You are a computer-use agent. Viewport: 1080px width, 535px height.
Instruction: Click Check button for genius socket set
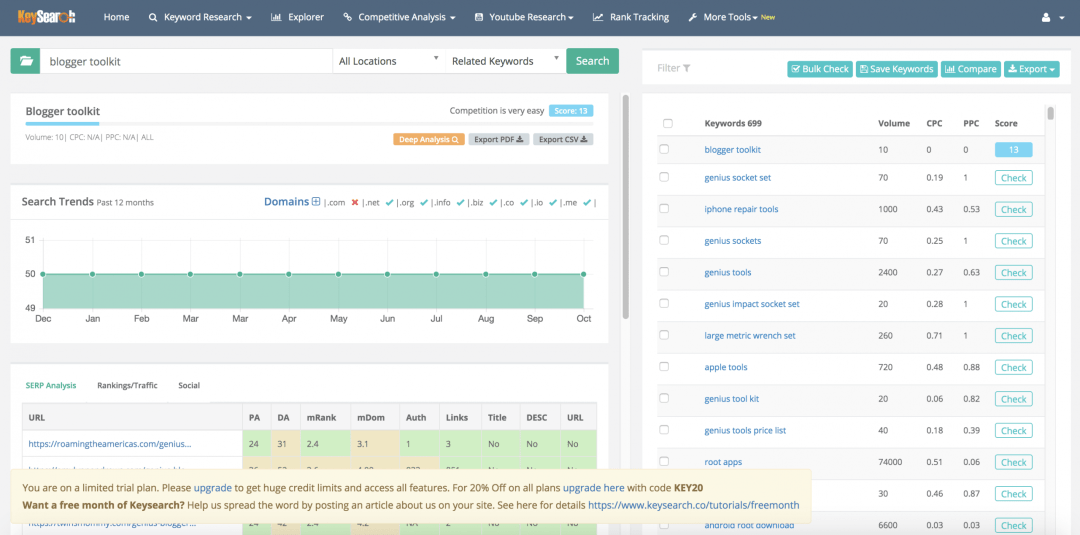1013,178
